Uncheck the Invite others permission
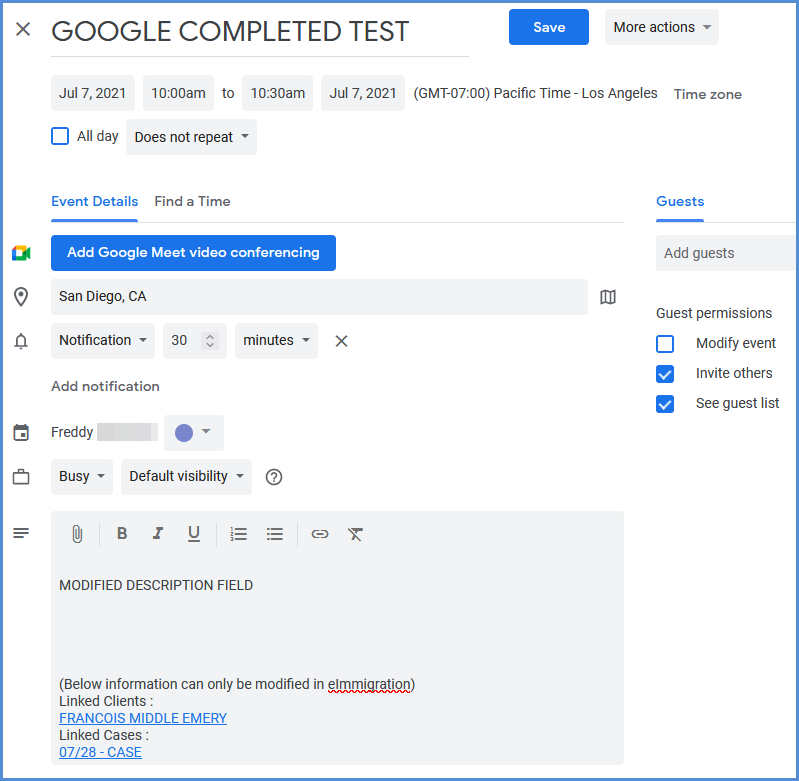799x781 pixels. coord(665,374)
